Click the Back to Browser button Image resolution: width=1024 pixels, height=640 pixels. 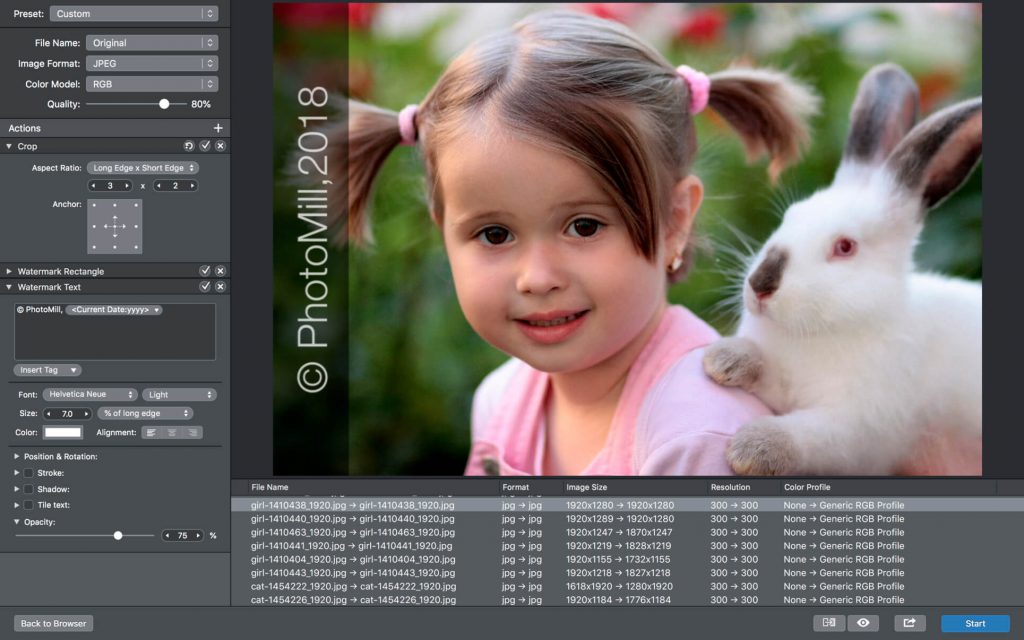[52, 623]
